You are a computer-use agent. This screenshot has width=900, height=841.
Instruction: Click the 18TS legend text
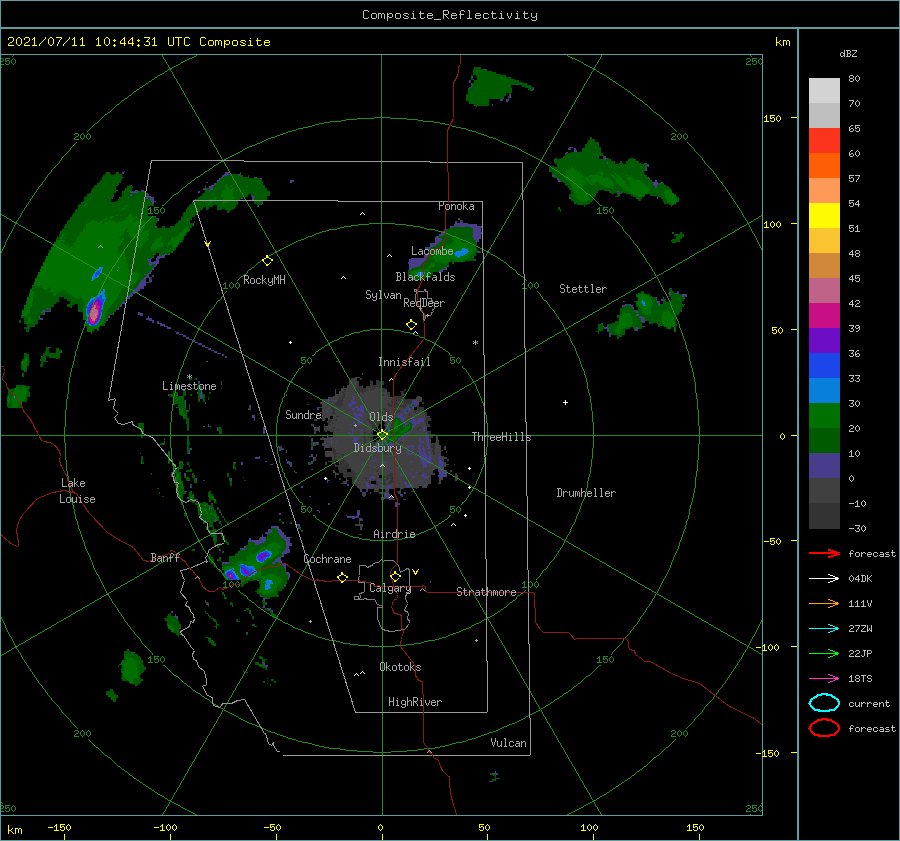(x=860, y=679)
